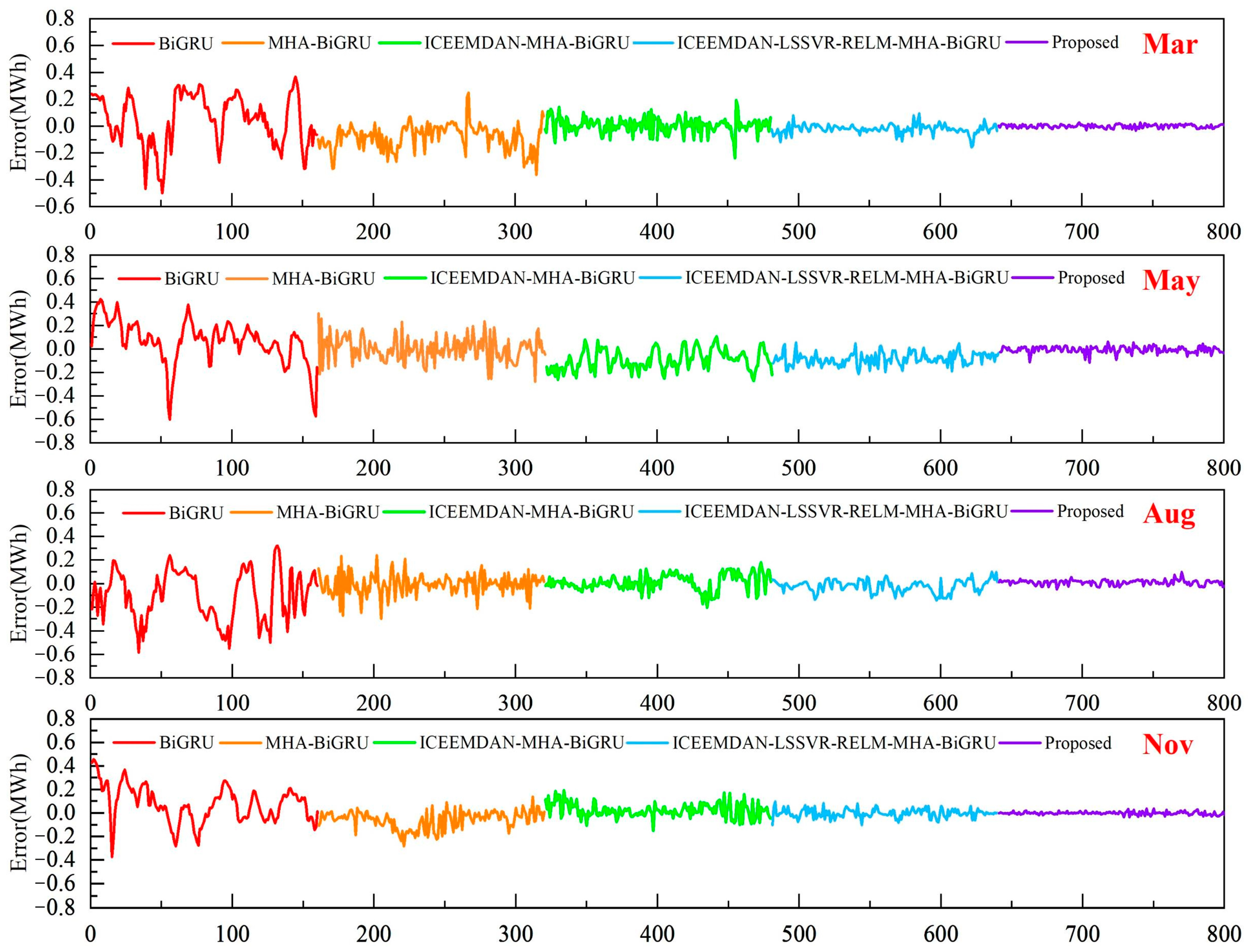Click the 400 x-axis tick label under Mar chart
The width and height of the screenshot is (1250, 952).
click(657, 232)
